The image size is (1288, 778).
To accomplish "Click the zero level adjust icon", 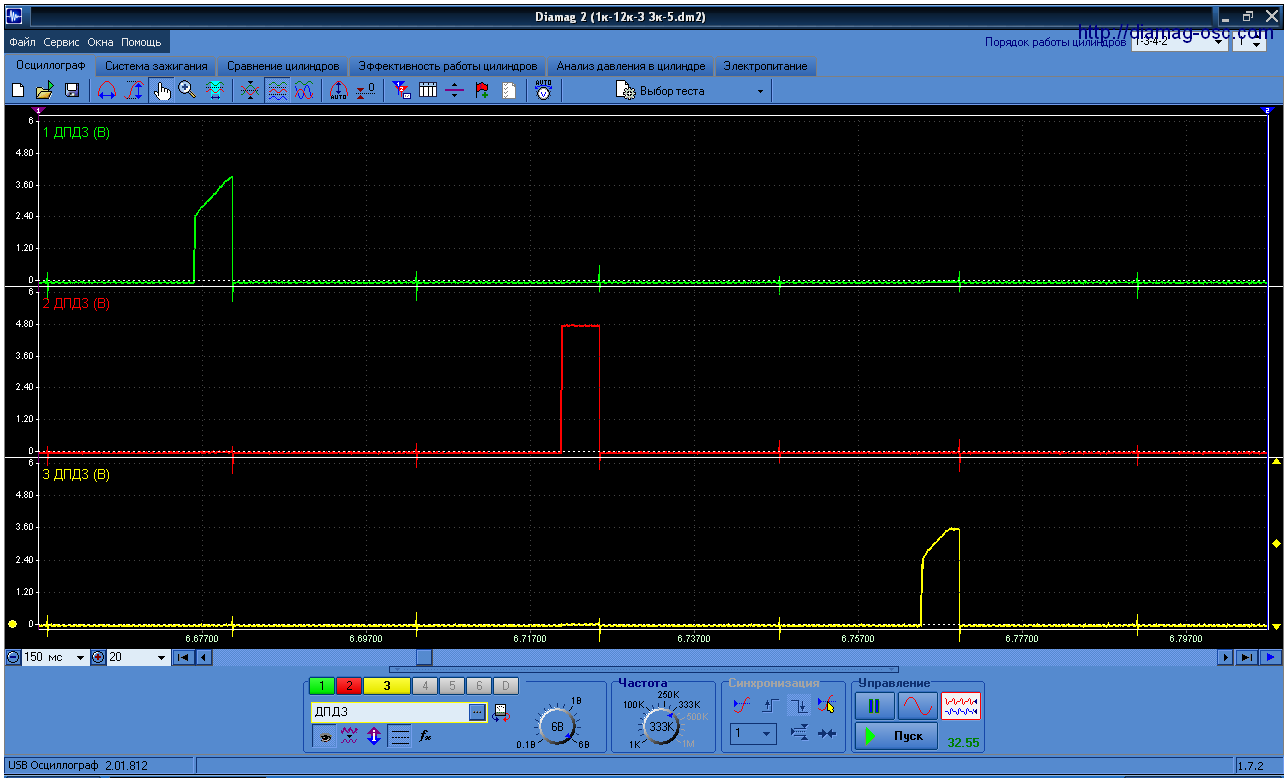I will [x=365, y=91].
